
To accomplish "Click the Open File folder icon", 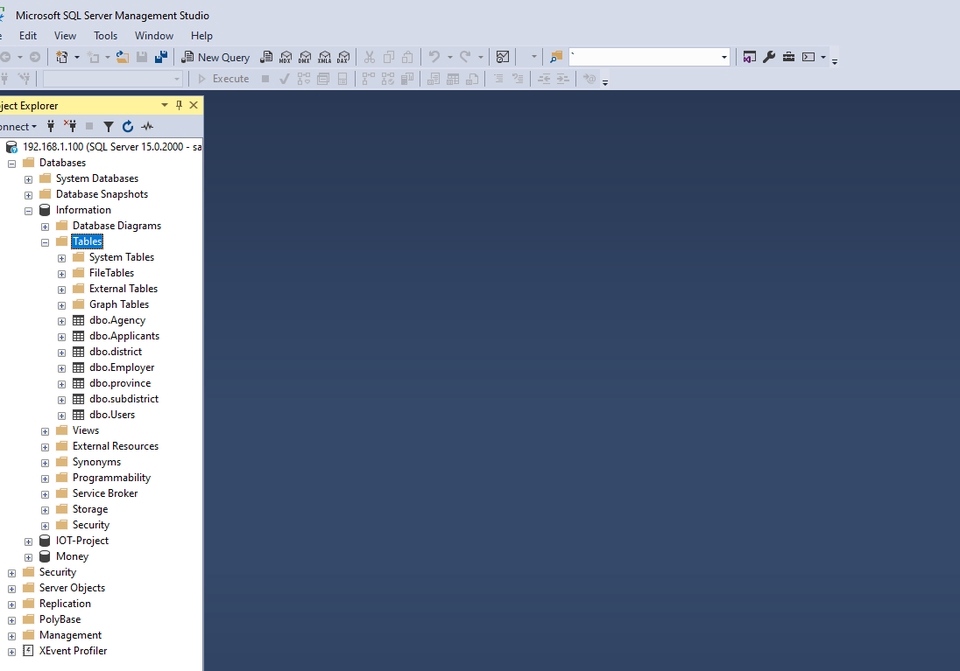I will 122,57.
